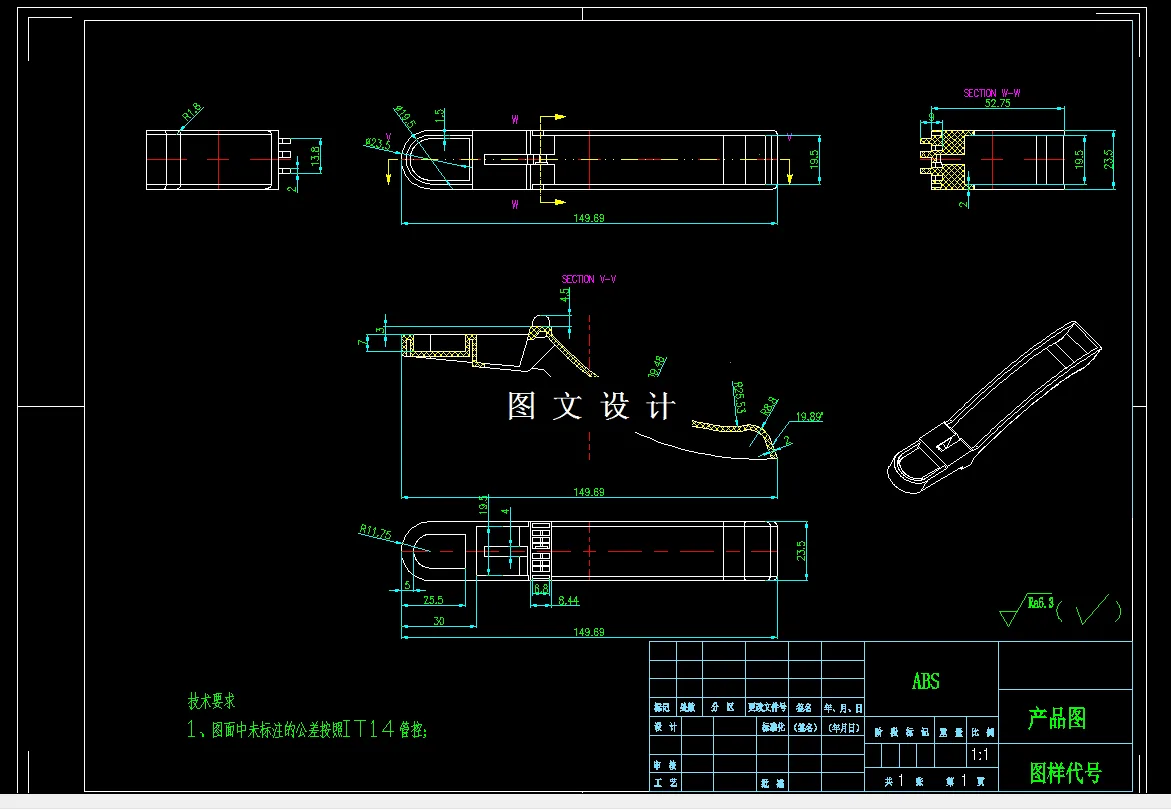Click the 6.8 dimension value
The width and height of the screenshot is (1171, 810).
[541, 588]
